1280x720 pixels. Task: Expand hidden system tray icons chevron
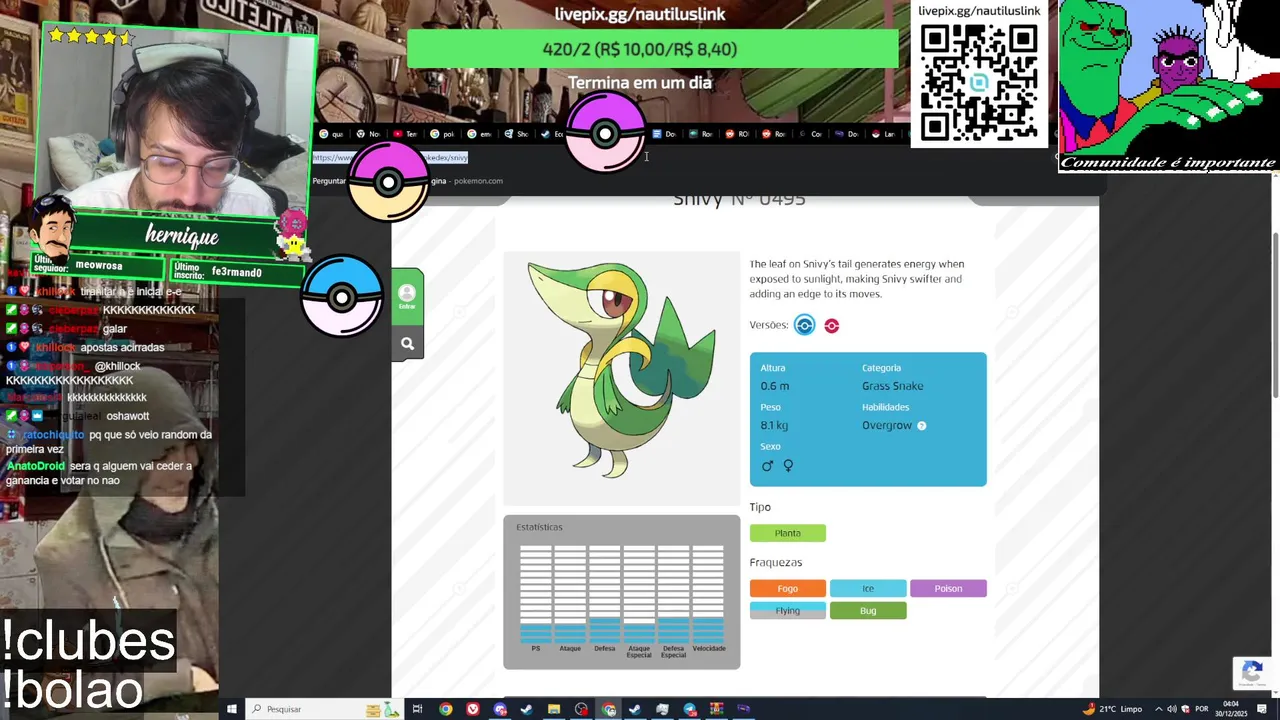(x=1159, y=709)
